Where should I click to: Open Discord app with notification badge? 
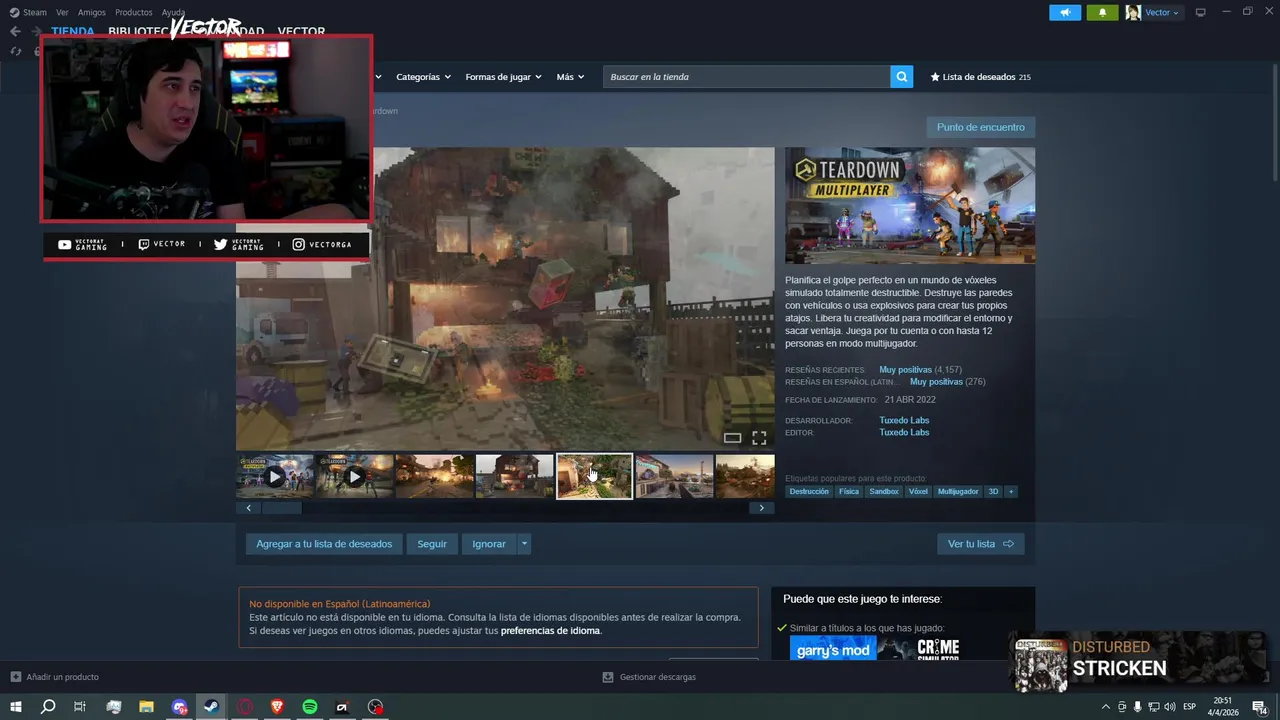pos(179,707)
